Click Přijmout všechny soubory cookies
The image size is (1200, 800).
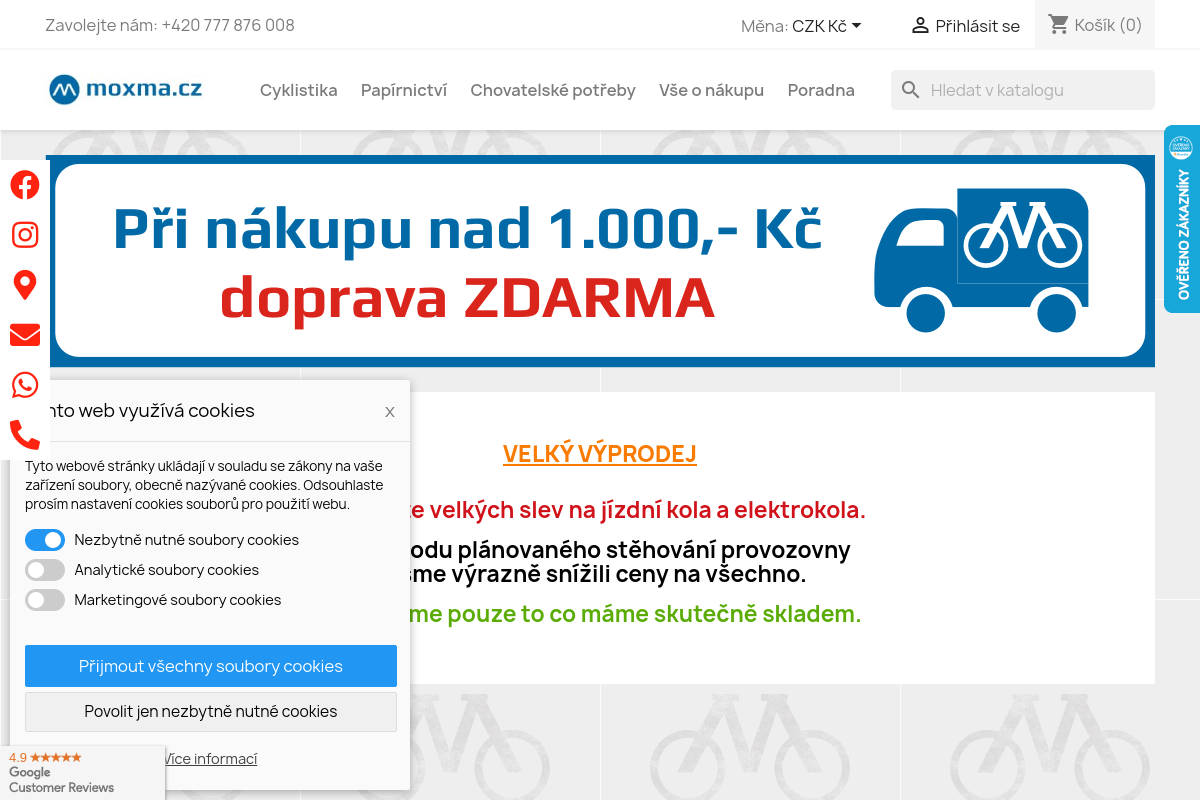coord(210,665)
